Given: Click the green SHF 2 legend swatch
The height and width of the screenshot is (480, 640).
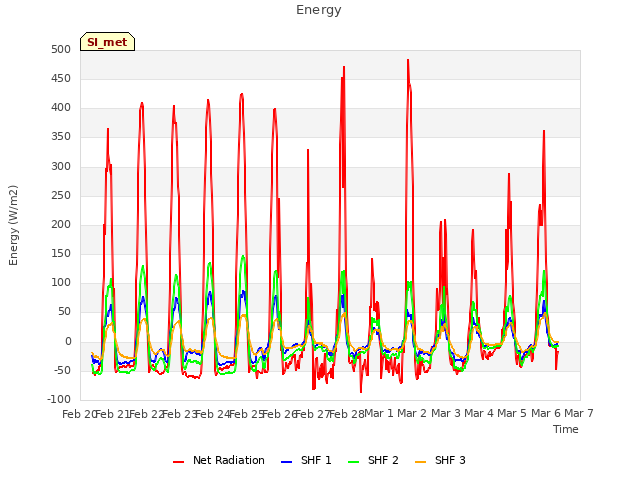Looking at the screenshot, I should tap(353, 462).
